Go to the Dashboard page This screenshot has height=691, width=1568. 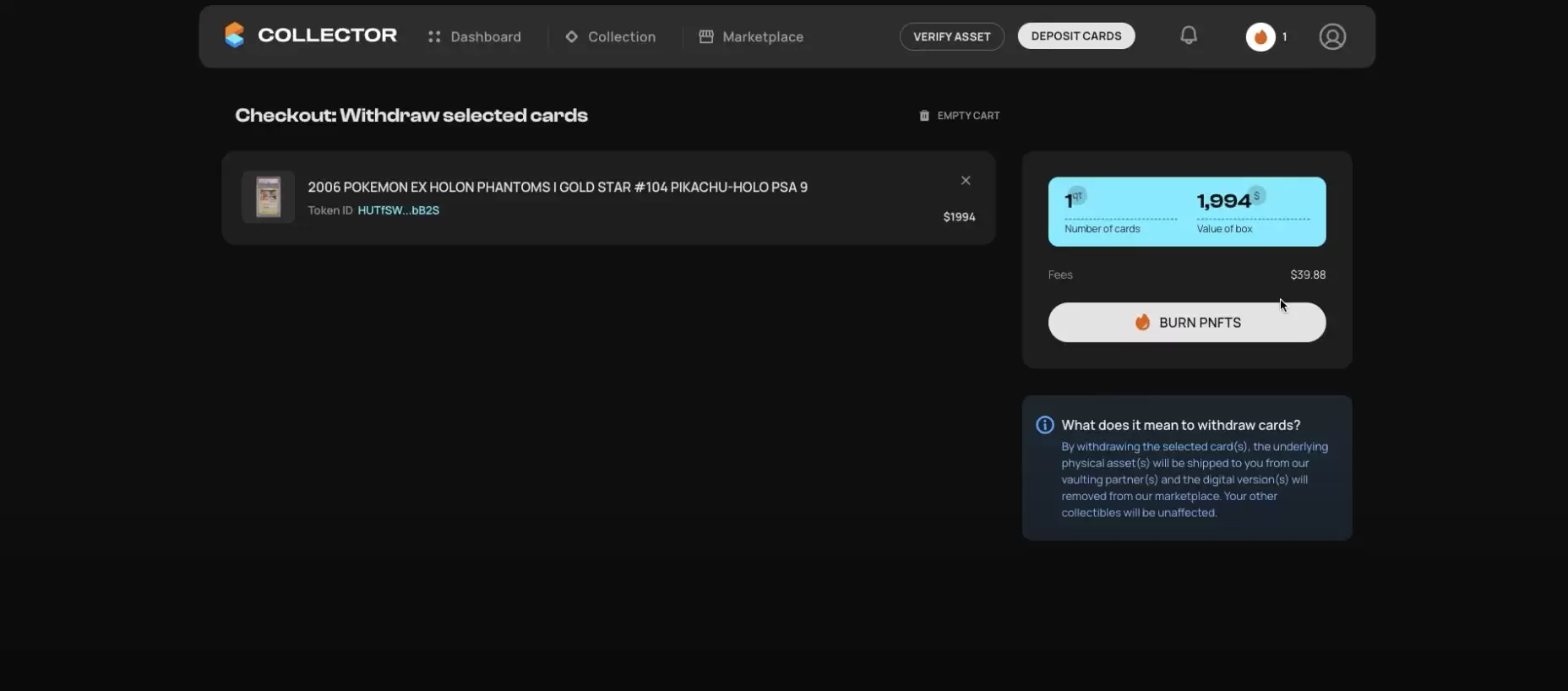(486, 37)
